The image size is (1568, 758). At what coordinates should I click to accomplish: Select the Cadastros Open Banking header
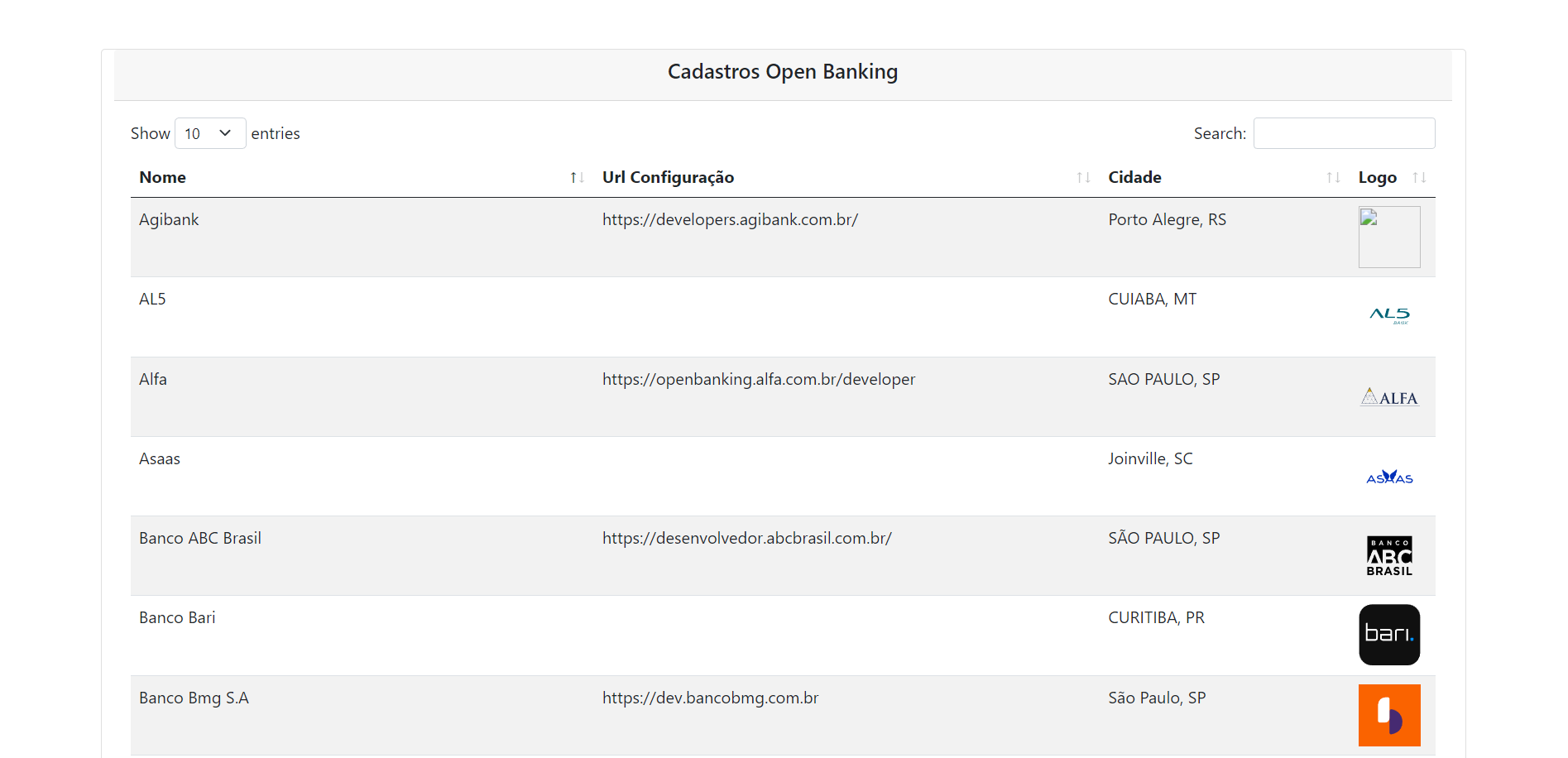[x=782, y=72]
